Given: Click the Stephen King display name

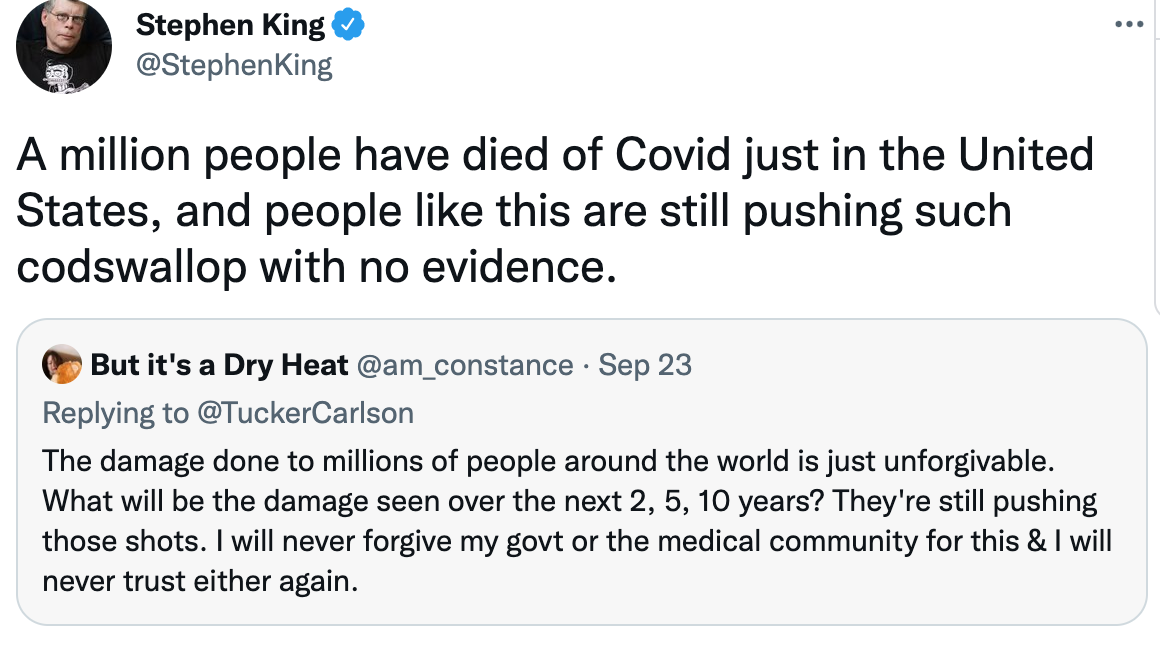Looking at the screenshot, I should coord(230,25).
